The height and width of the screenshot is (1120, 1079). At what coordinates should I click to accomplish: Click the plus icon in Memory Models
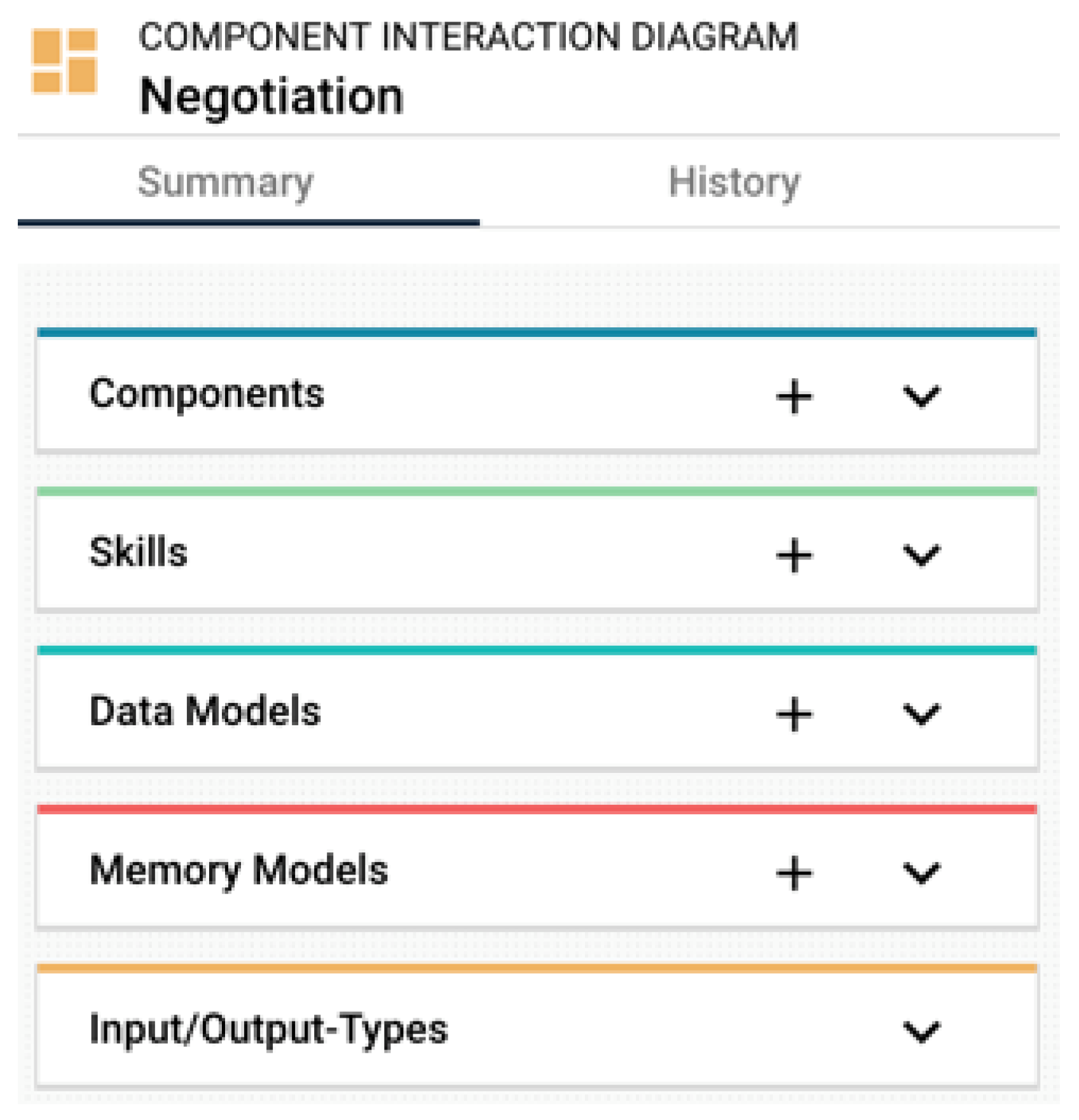[x=794, y=873]
